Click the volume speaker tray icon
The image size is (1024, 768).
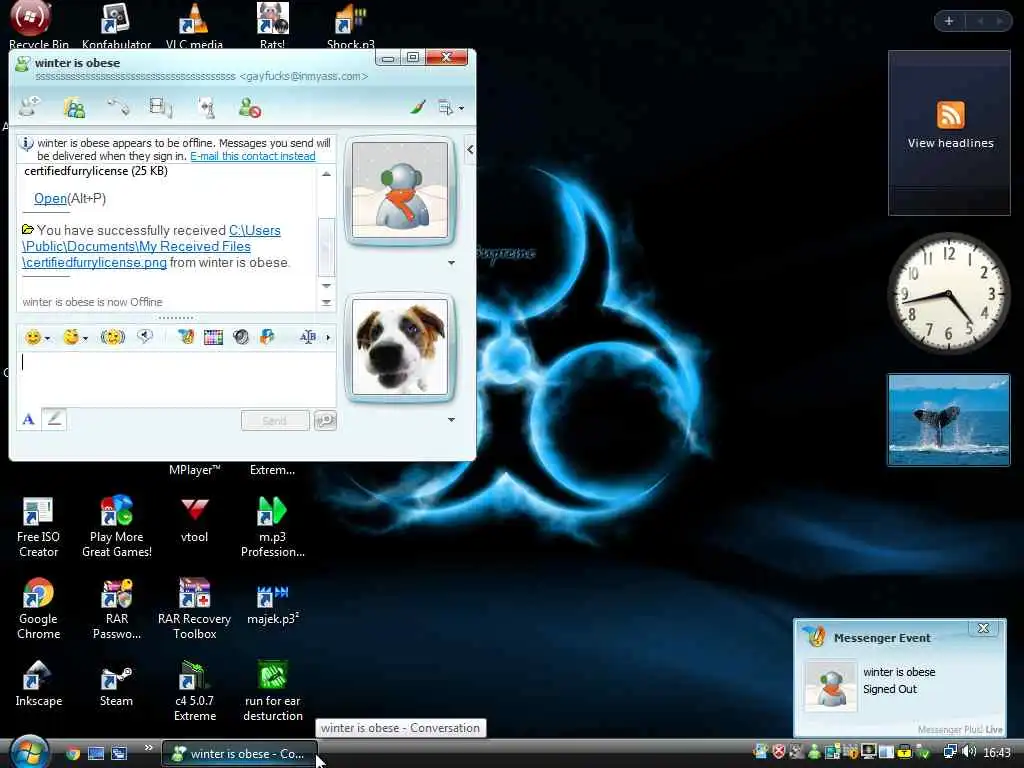[x=969, y=752]
